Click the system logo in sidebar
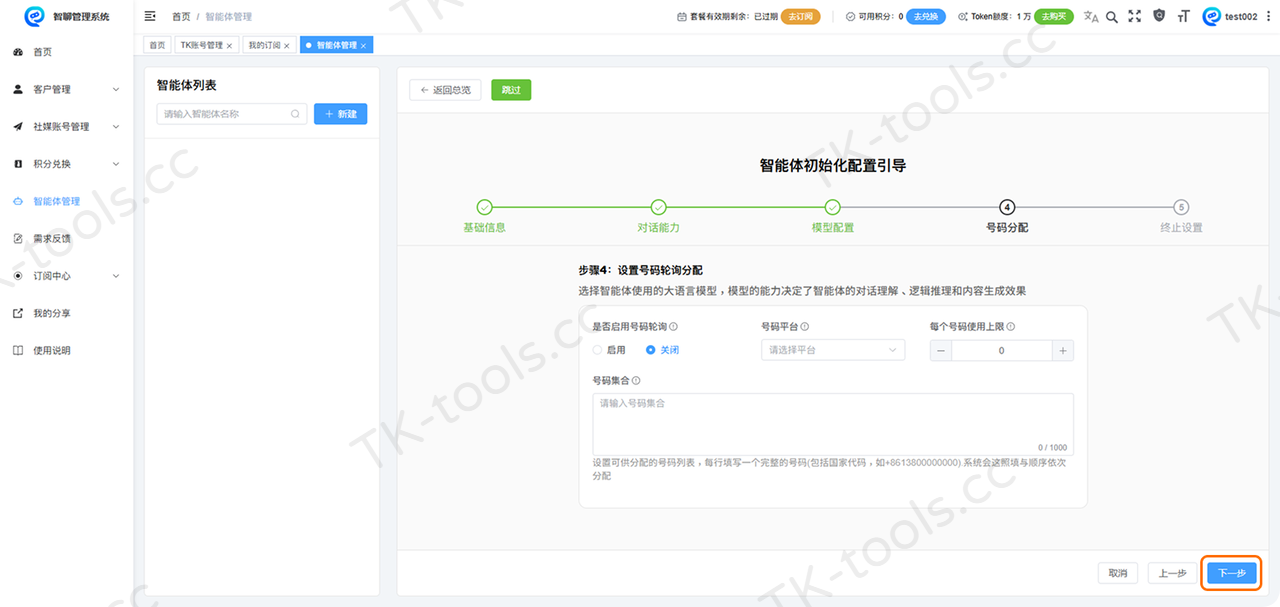The height and width of the screenshot is (607, 1280). [34, 16]
